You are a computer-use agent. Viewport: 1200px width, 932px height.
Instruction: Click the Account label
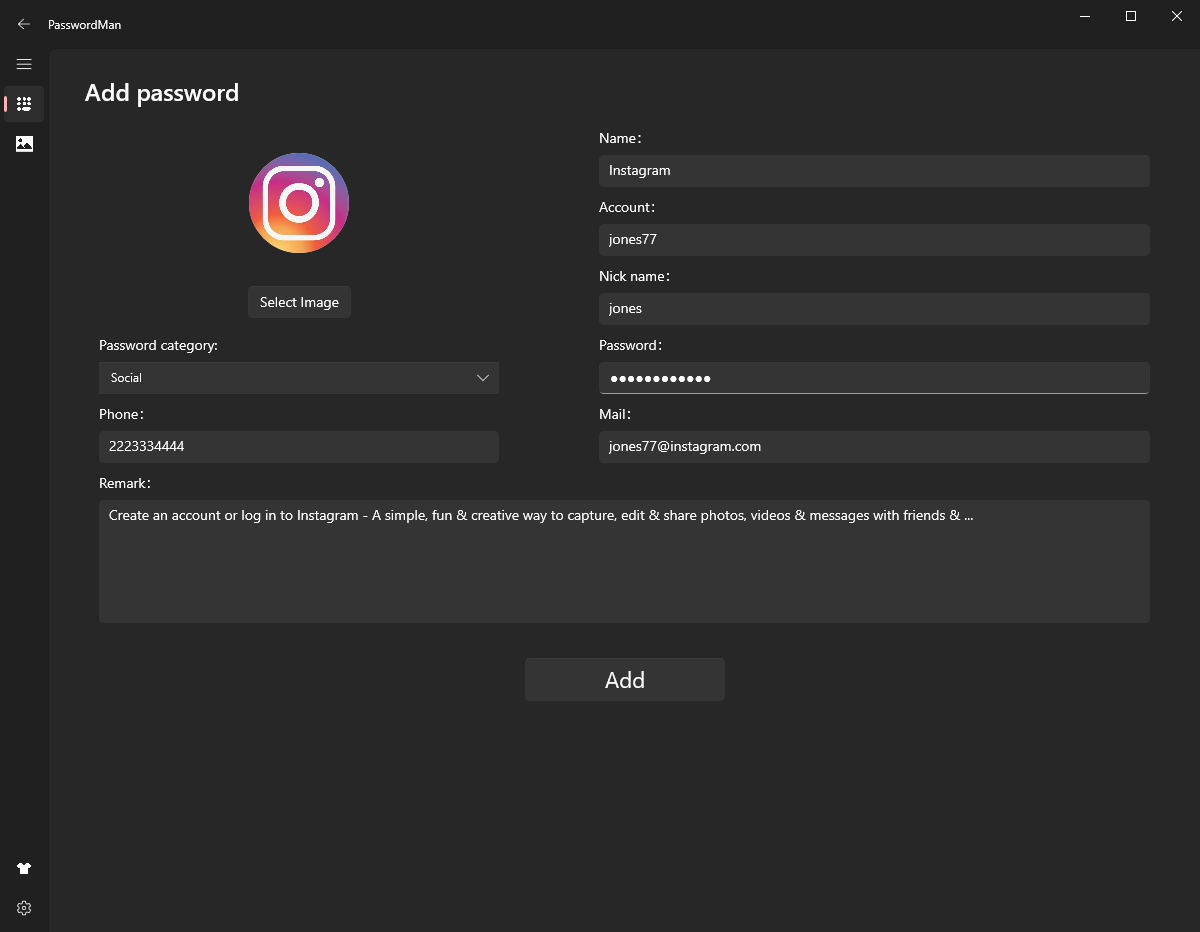(627, 207)
